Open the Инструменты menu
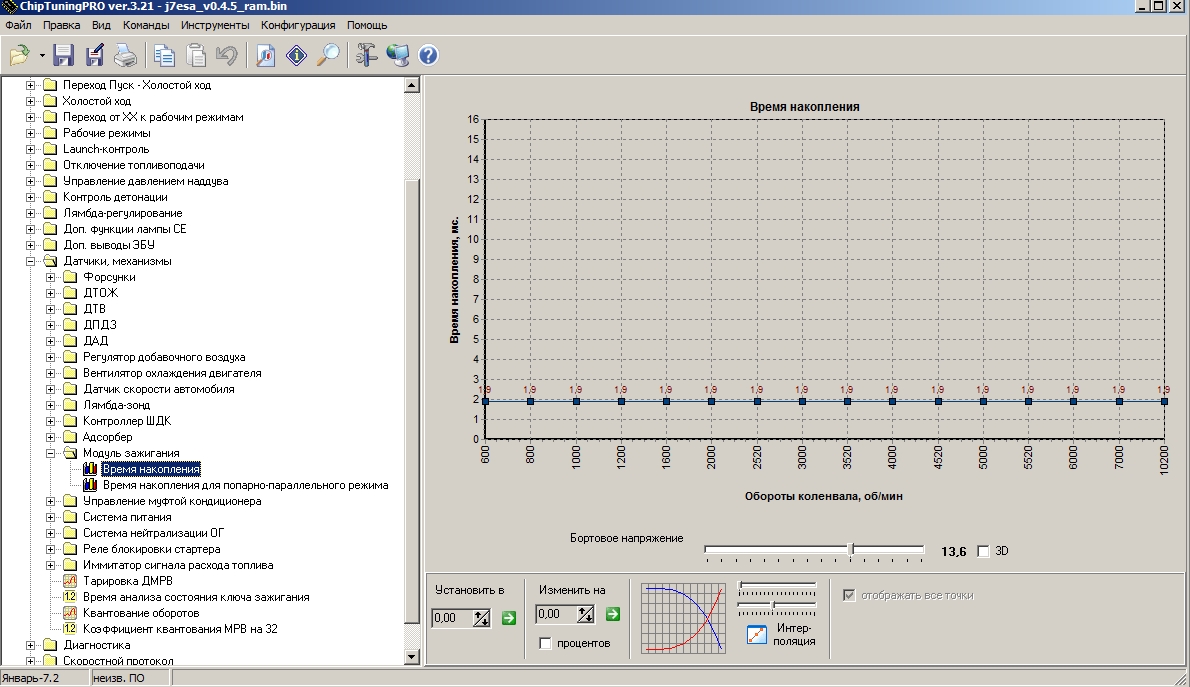 216,25
